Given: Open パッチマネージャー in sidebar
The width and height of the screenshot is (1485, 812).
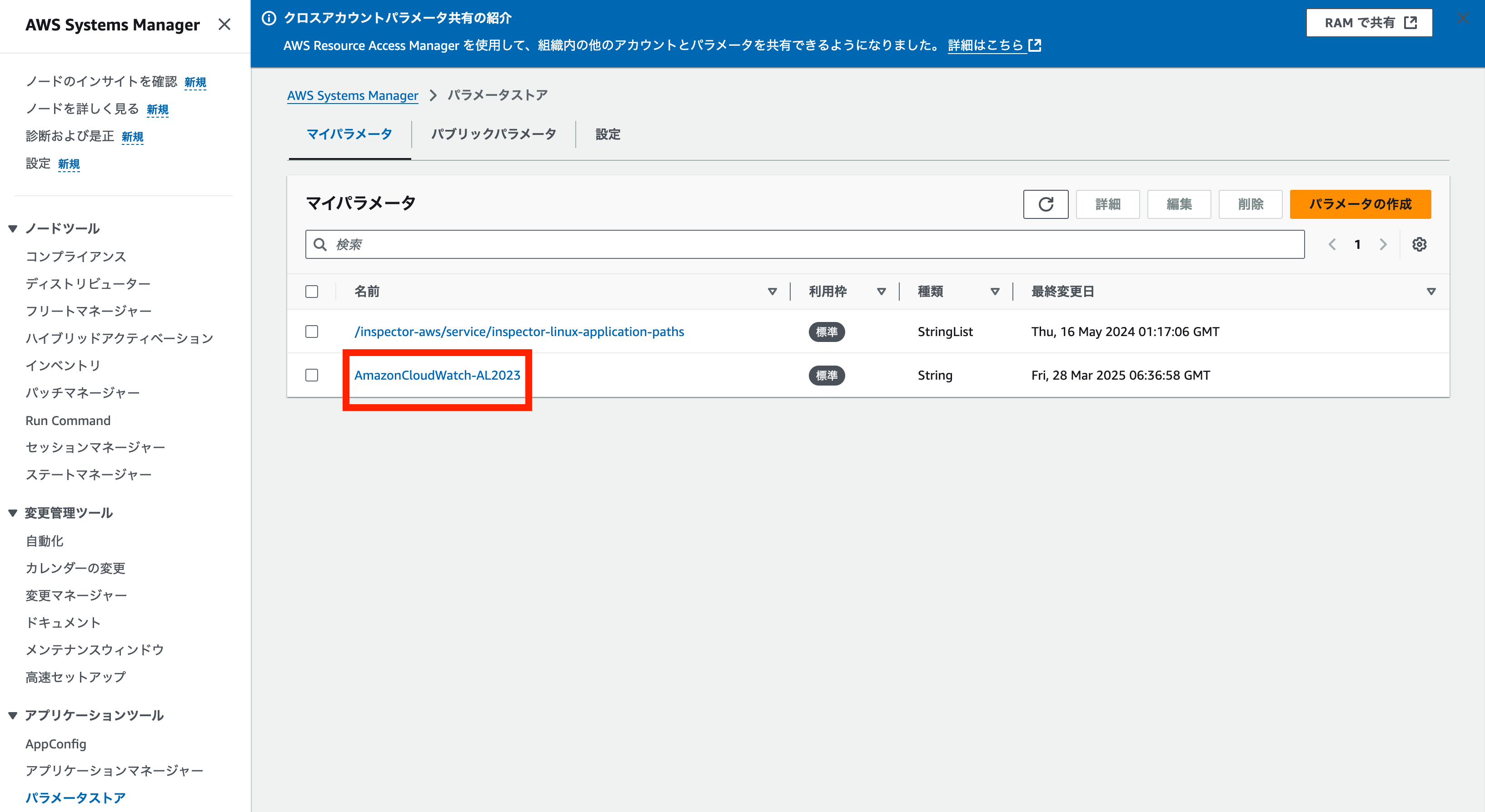Looking at the screenshot, I should pos(82,393).
